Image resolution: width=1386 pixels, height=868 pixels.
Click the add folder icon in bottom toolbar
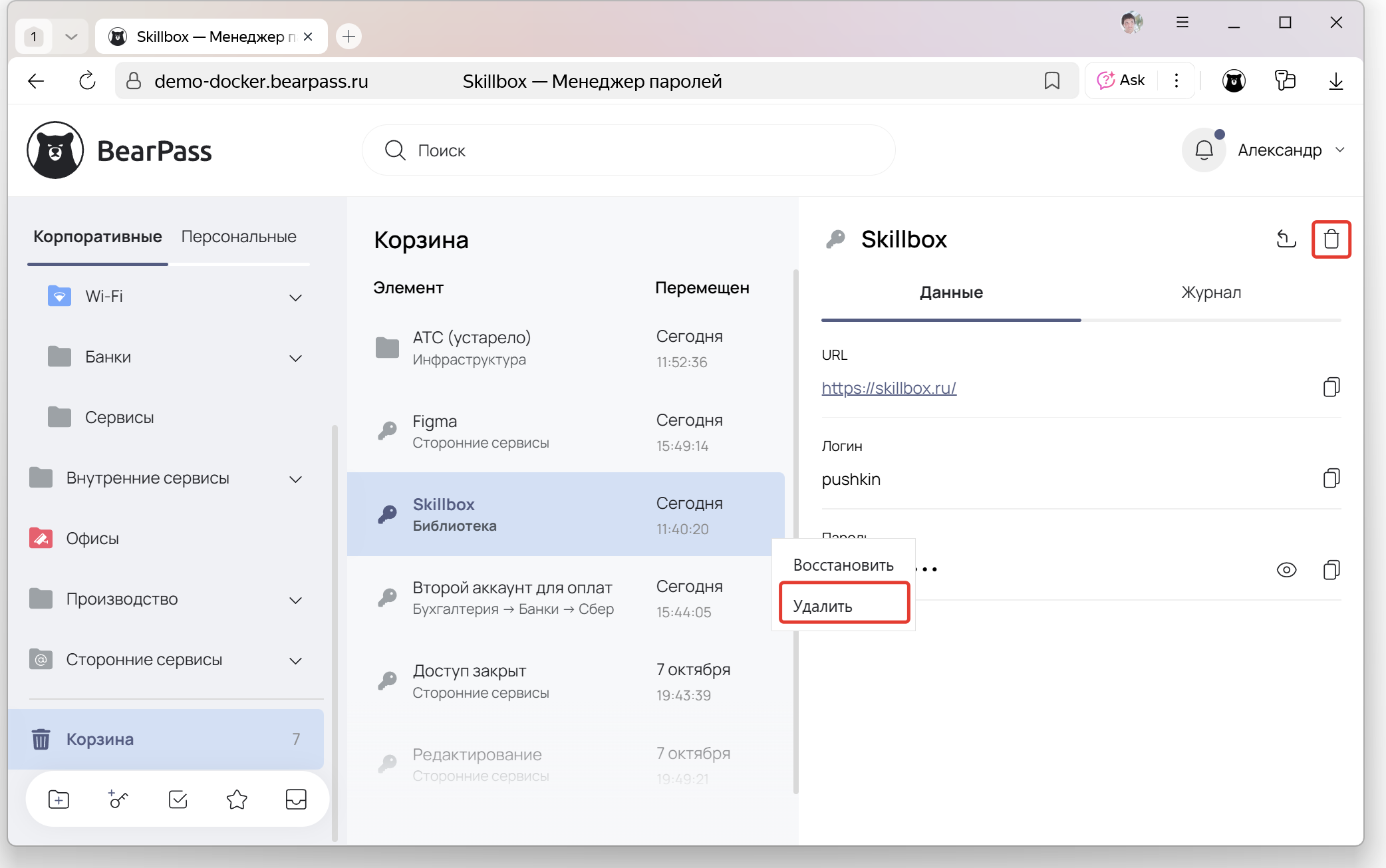(59, 799)
